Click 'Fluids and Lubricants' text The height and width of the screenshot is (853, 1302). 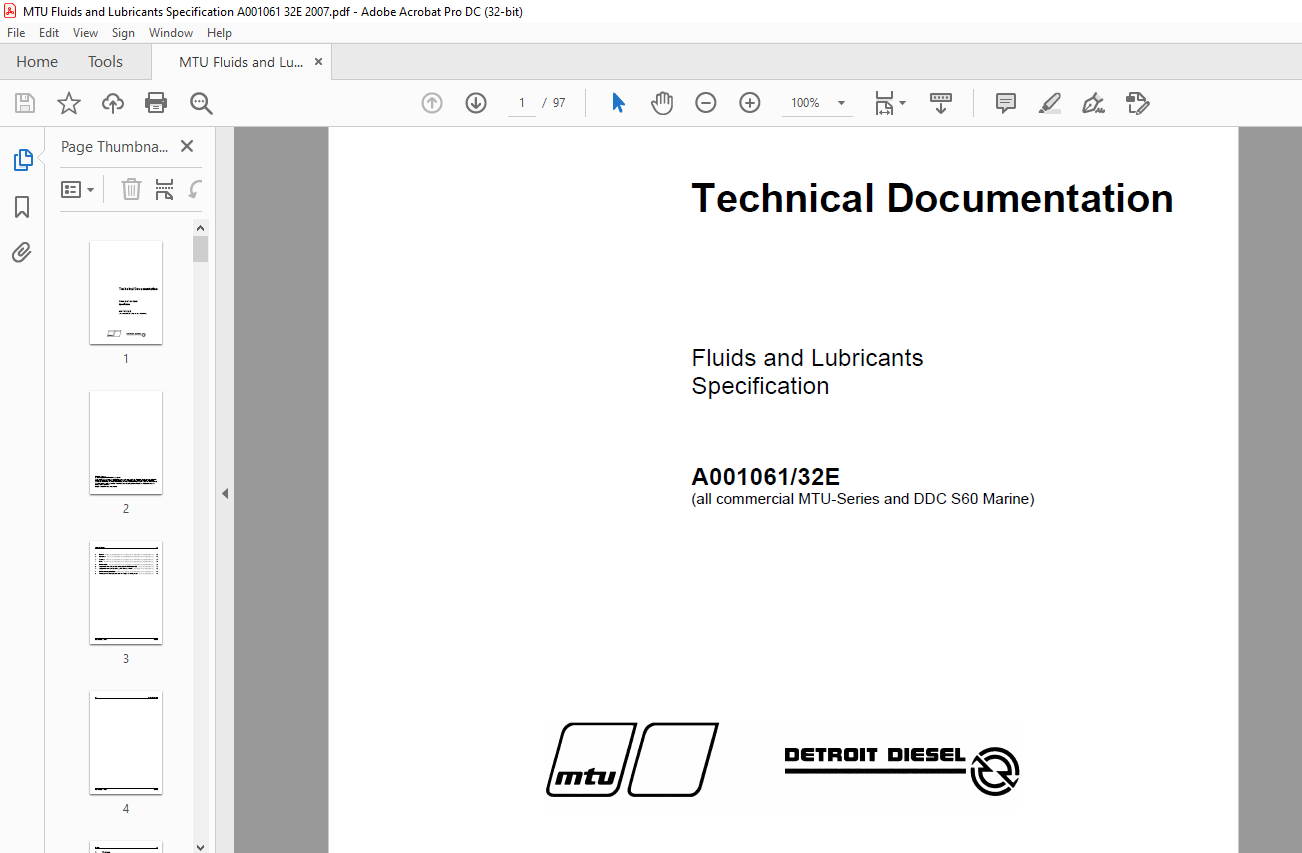pos(807,358)
